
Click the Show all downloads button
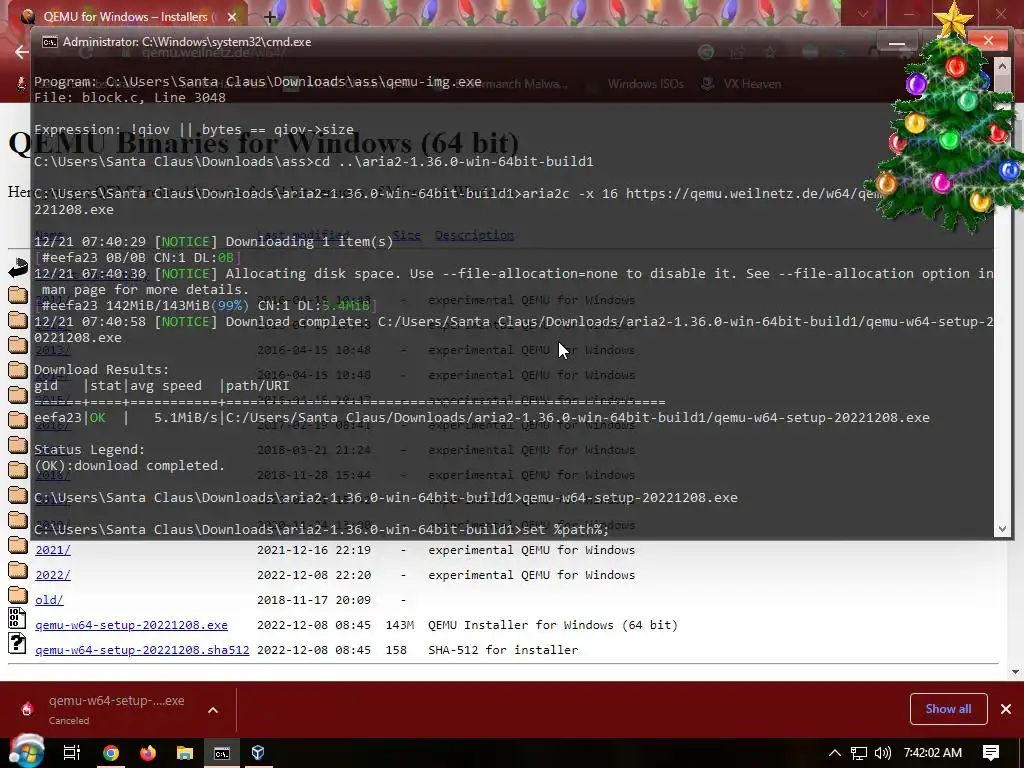(948, 709)
